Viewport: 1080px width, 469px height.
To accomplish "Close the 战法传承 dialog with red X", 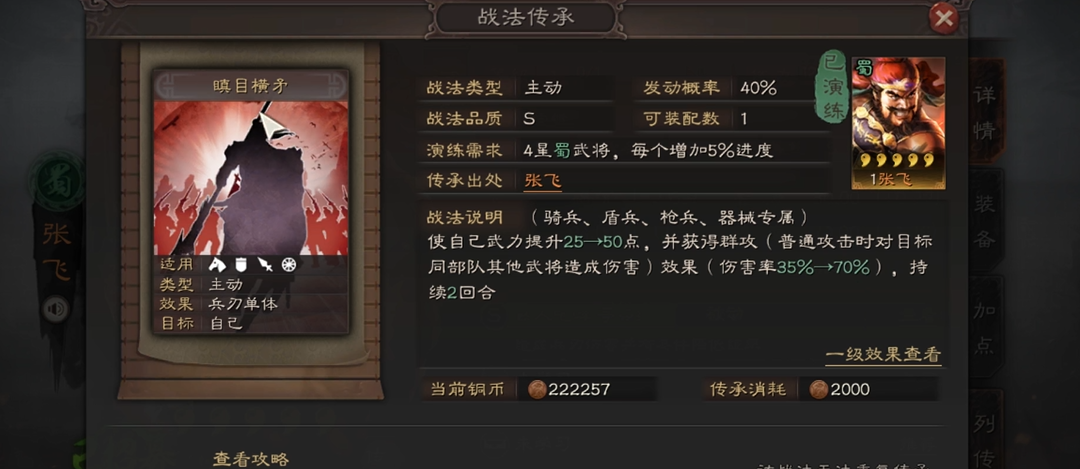I will tap(943, 19).
